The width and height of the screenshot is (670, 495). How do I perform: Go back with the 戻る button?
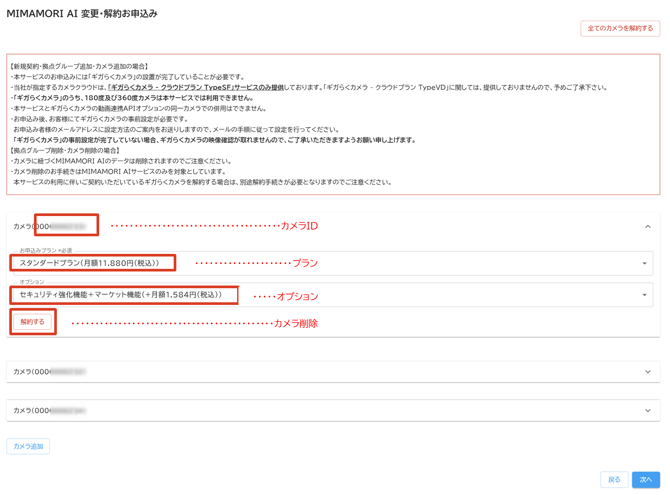pos(614,480)
